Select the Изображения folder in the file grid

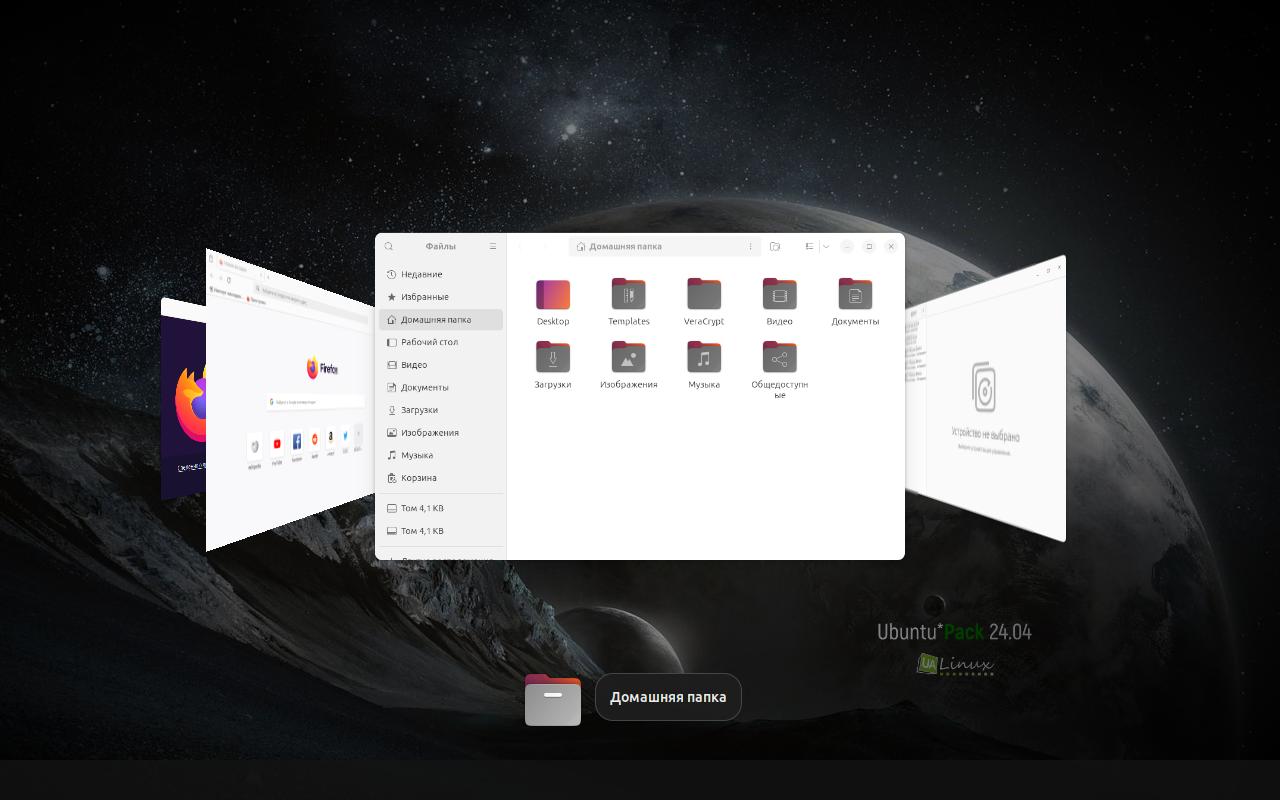629,365
